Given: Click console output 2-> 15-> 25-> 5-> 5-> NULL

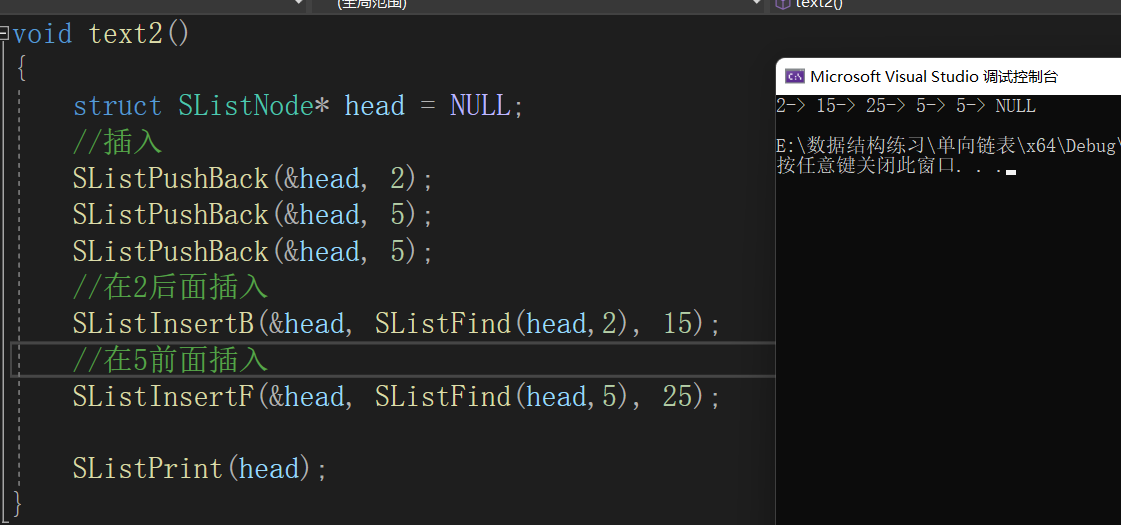Looking at the screenshot, I should click(x=906, y=107).
